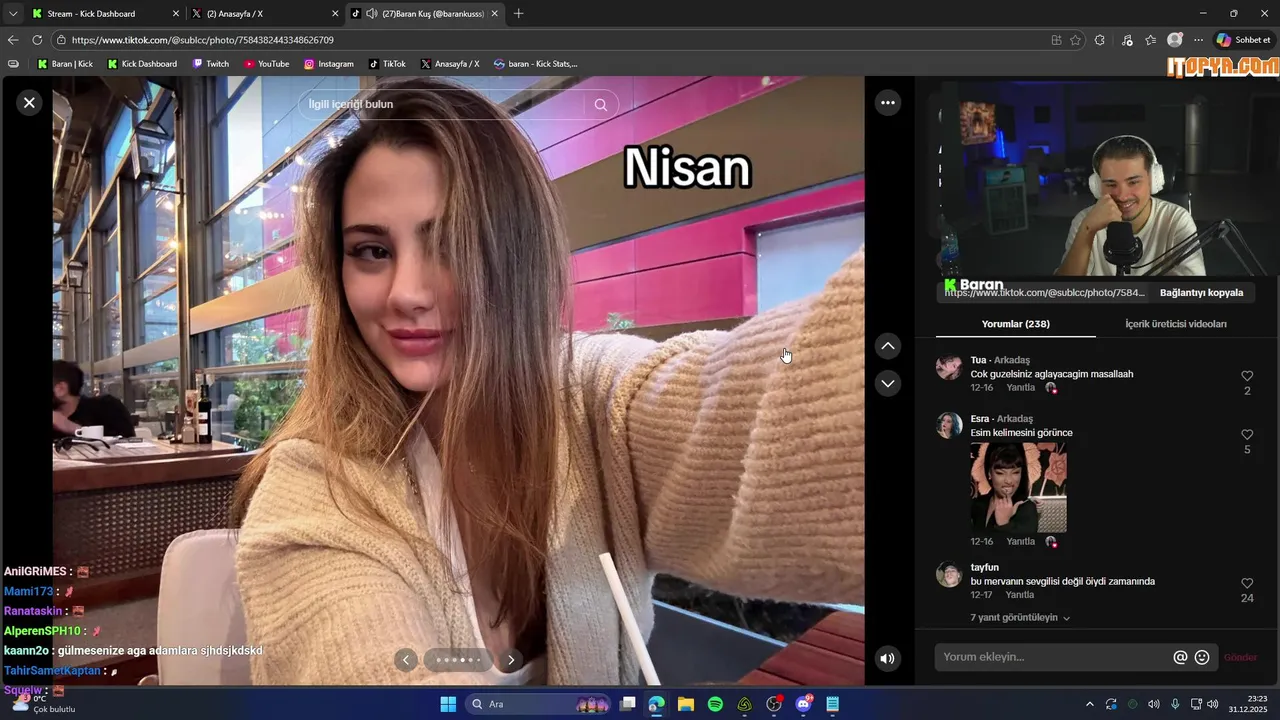Mute the TikTok sound

click(887, 658)
